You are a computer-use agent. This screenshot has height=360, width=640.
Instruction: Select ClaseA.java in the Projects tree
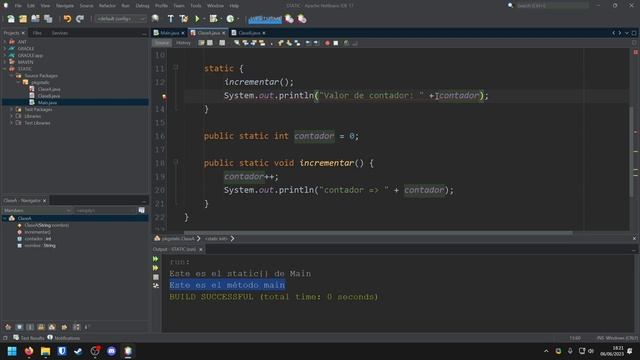click(x=49, y=89)
